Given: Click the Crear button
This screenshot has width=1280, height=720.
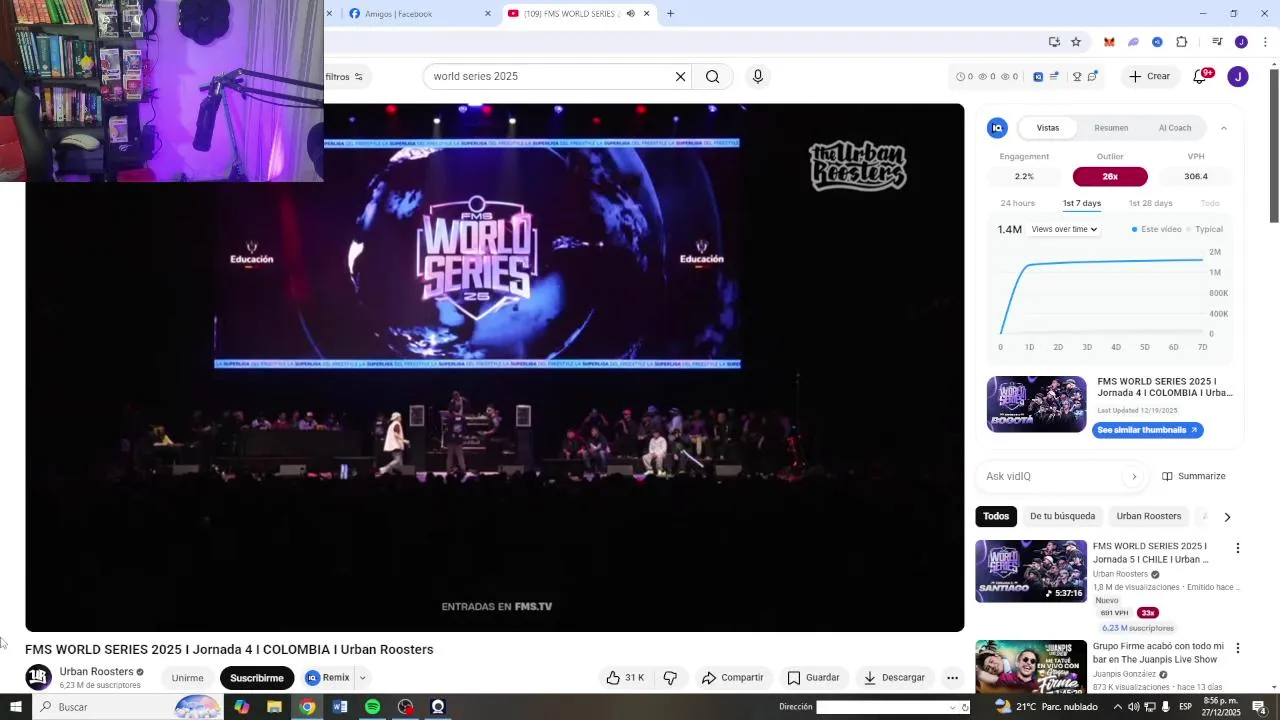Looking at the screenshot, I should [1149, 76].
